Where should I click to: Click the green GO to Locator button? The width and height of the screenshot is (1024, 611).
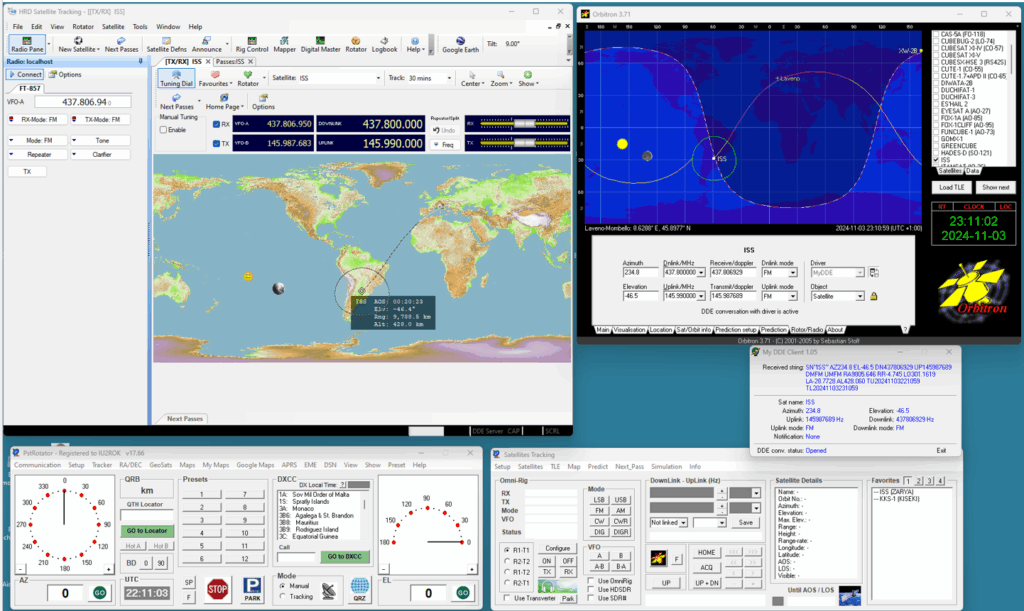[x=146, y=530]
